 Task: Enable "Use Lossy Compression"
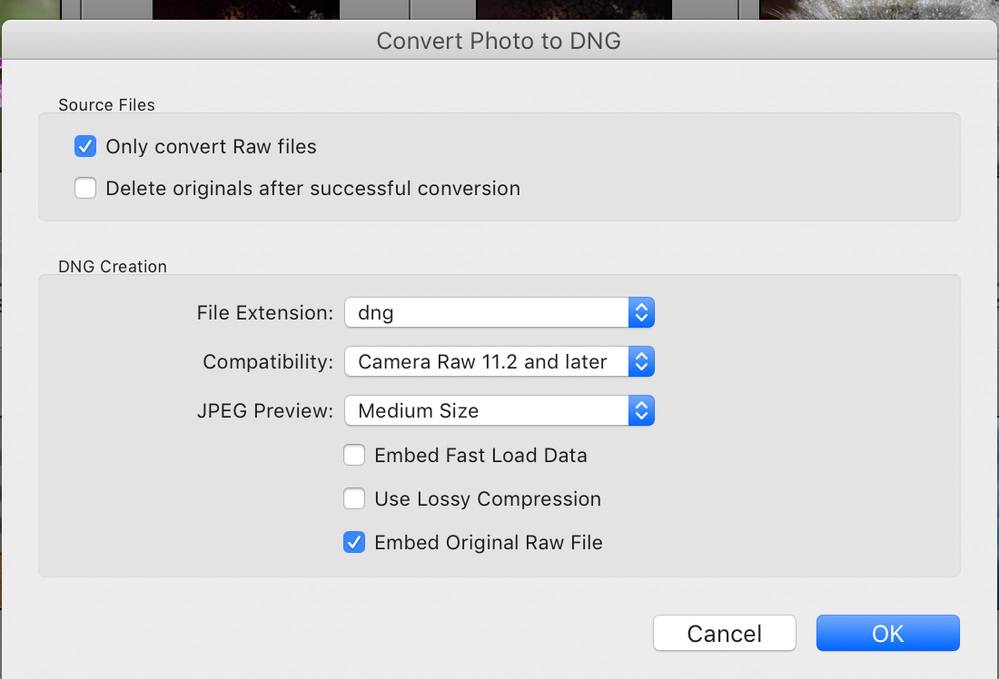(x=354, y=499)
